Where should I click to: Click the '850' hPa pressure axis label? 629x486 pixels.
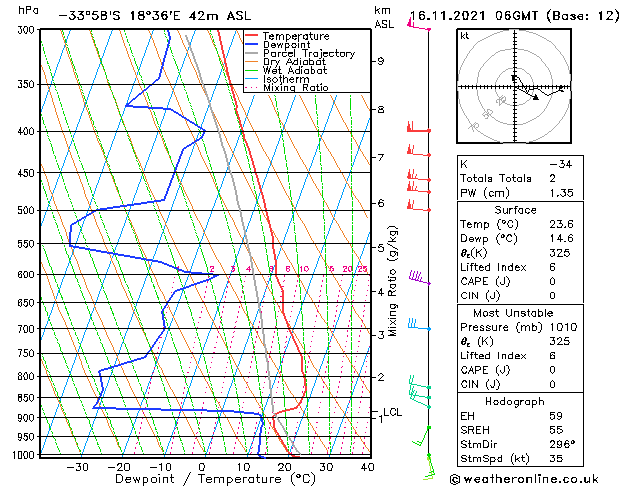28,398
